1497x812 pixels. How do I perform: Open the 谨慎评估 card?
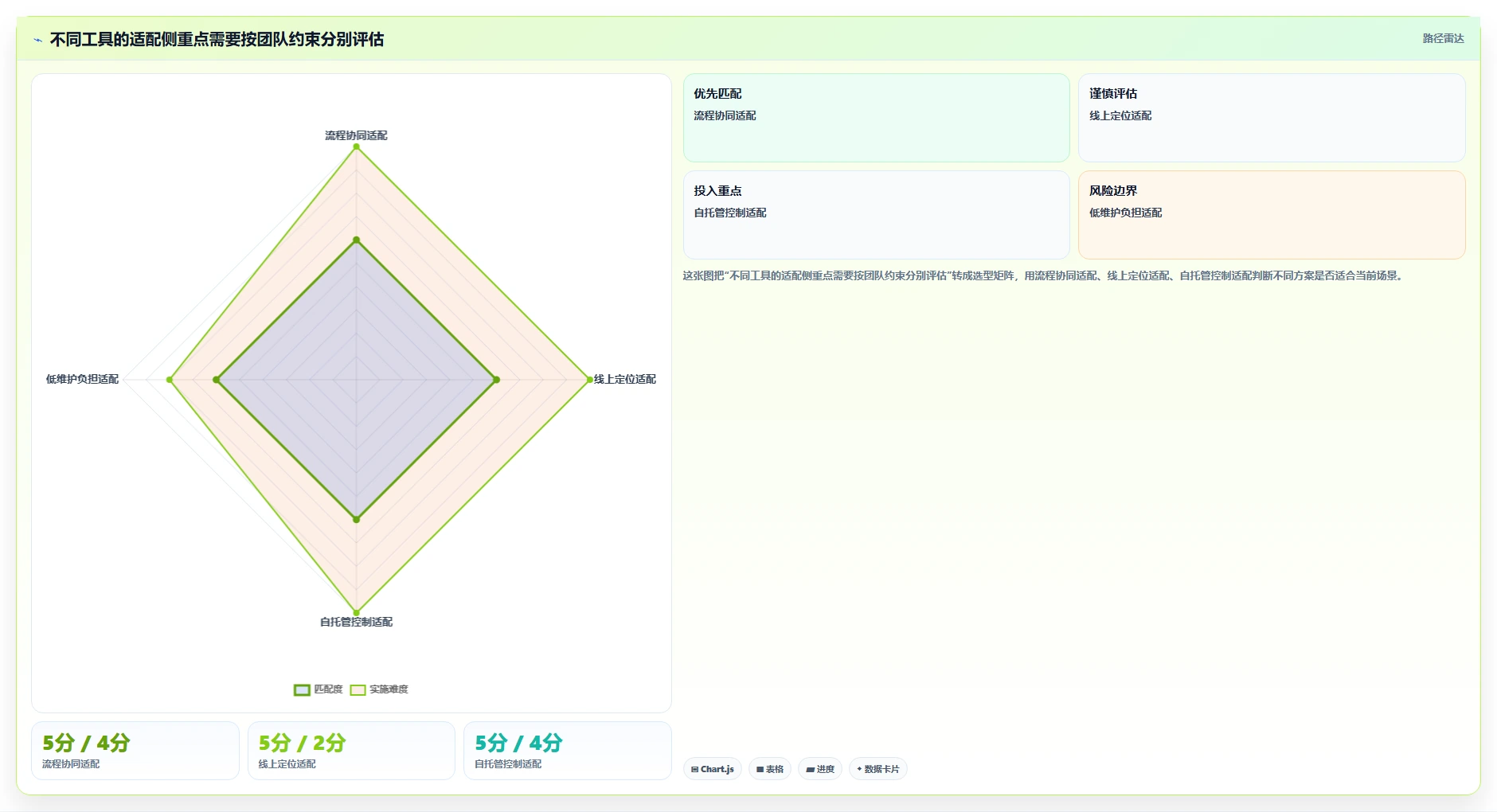(x=1272, y=118)
